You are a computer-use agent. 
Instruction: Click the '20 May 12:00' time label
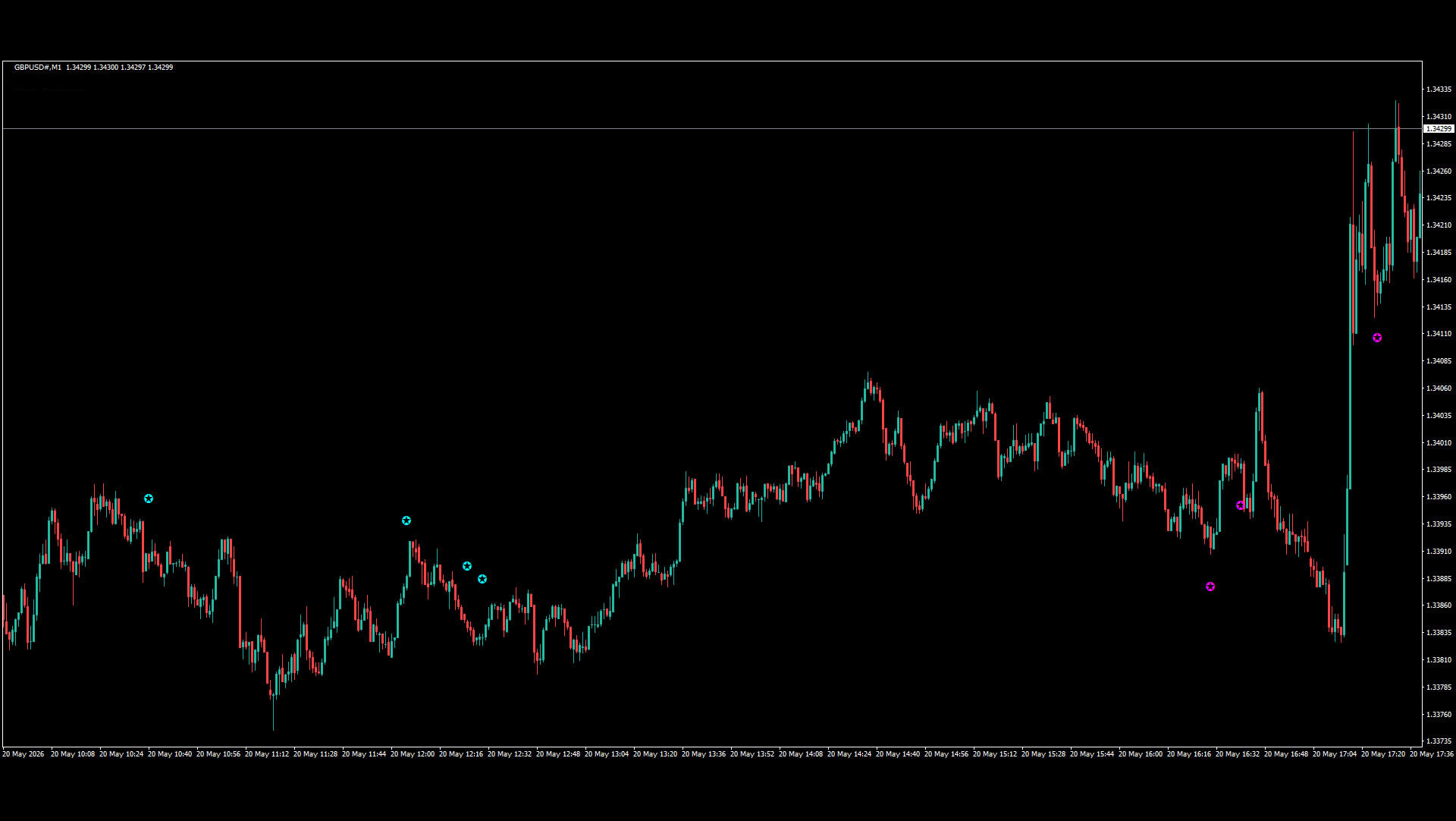point(413,754)
